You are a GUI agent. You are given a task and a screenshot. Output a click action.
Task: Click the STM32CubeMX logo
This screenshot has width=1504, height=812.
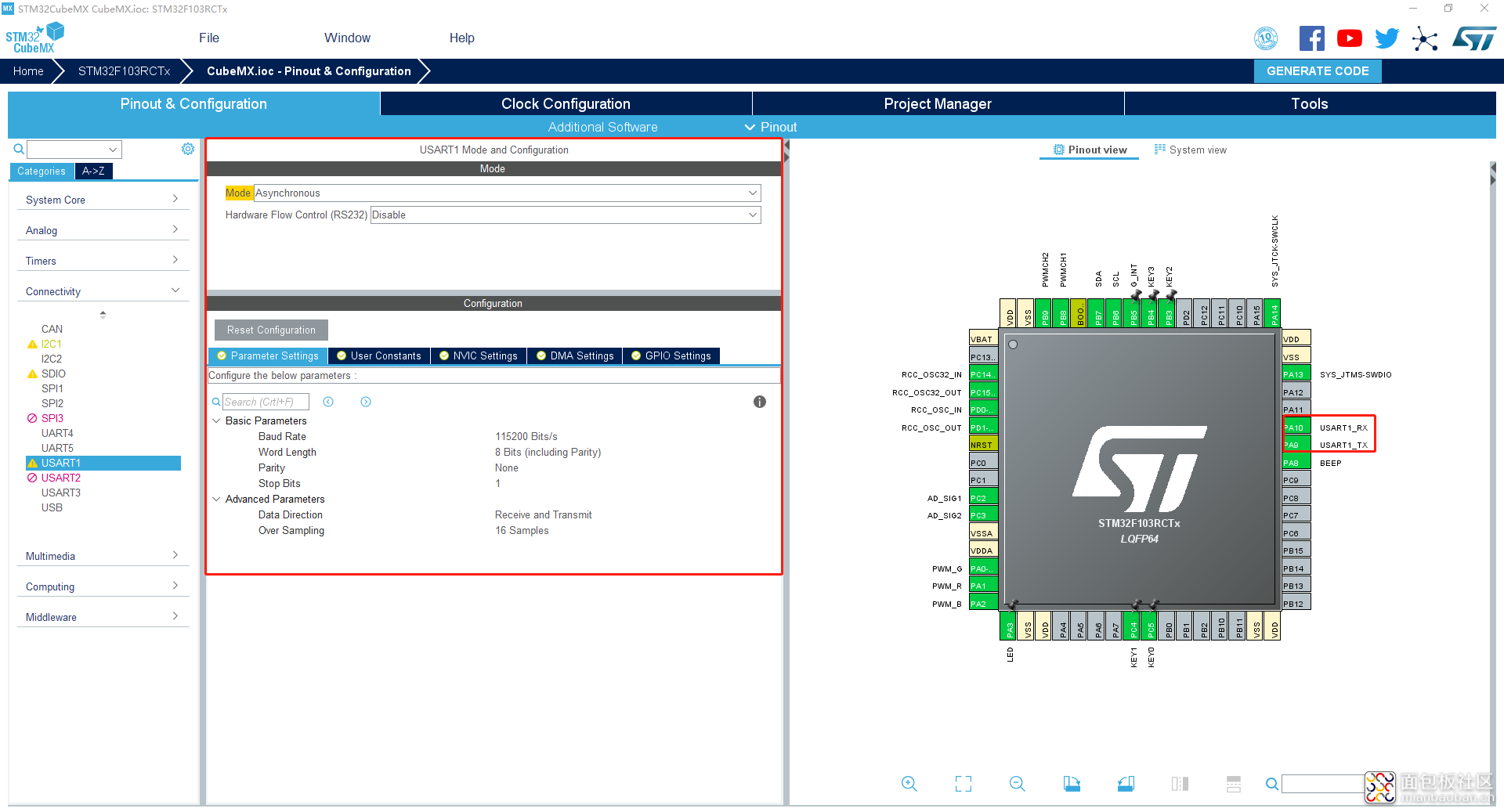(x=34, y=38)
